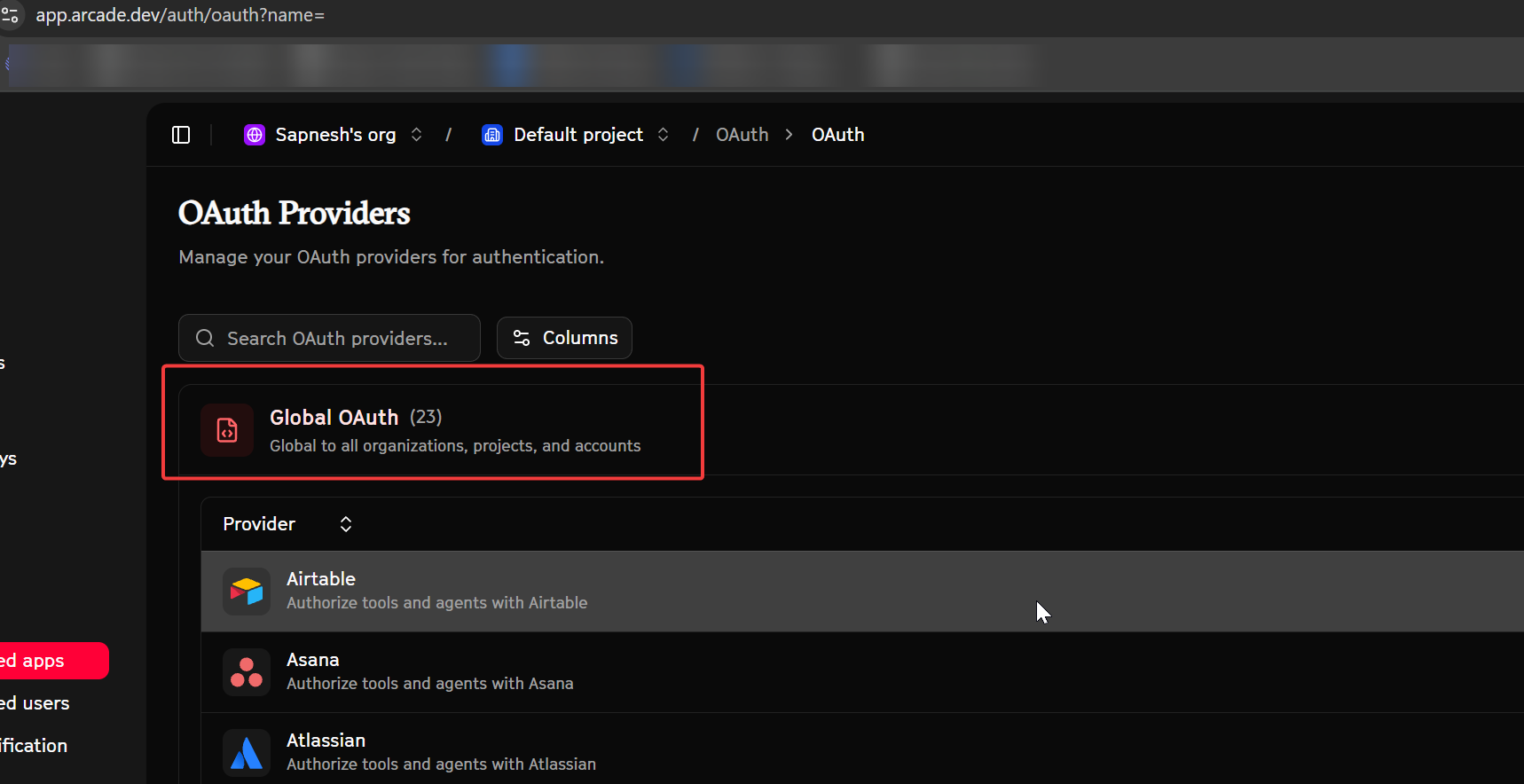Click the (23) provider count
The image size is (1524, 784).
pos(426,417)
